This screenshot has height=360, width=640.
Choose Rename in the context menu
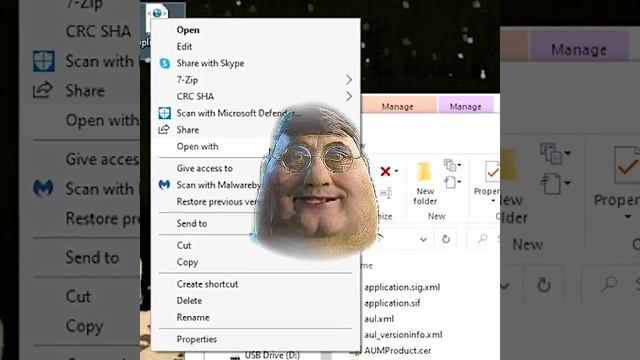click(x=193, y=318)
